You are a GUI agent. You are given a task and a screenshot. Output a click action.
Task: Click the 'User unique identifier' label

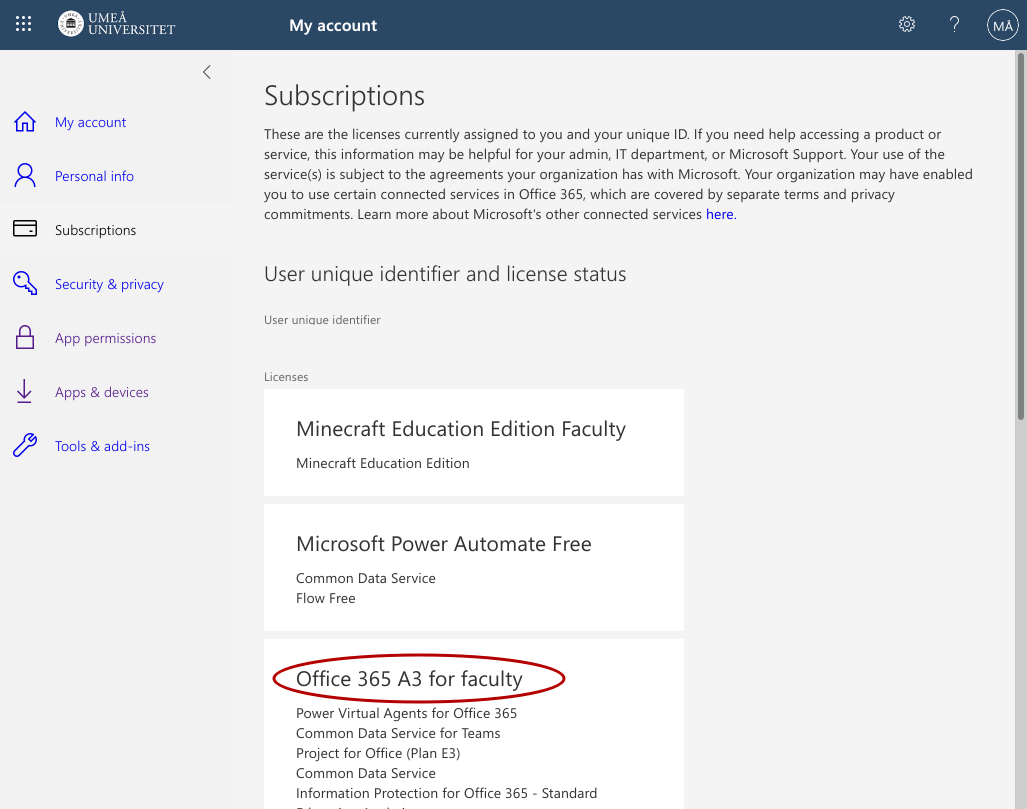point(322,320)
